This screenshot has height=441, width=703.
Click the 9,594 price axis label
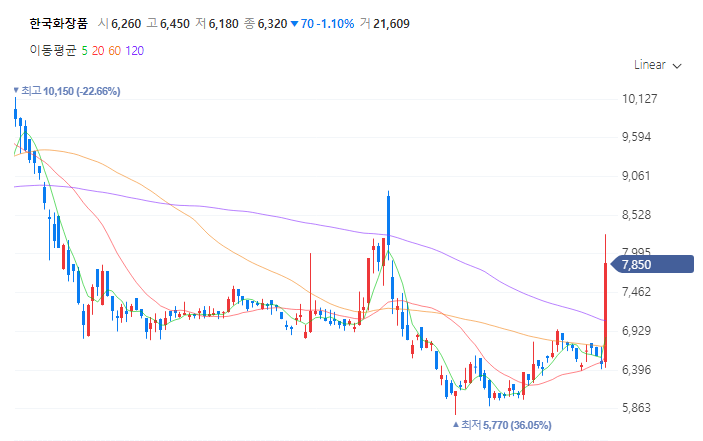click(x=636, y=137)
